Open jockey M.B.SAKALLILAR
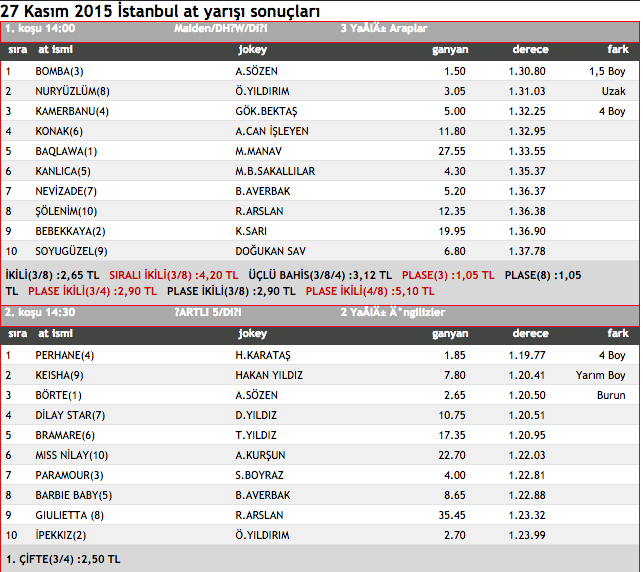Viewport: 643px width, 572px height. (x=275, y=171)
